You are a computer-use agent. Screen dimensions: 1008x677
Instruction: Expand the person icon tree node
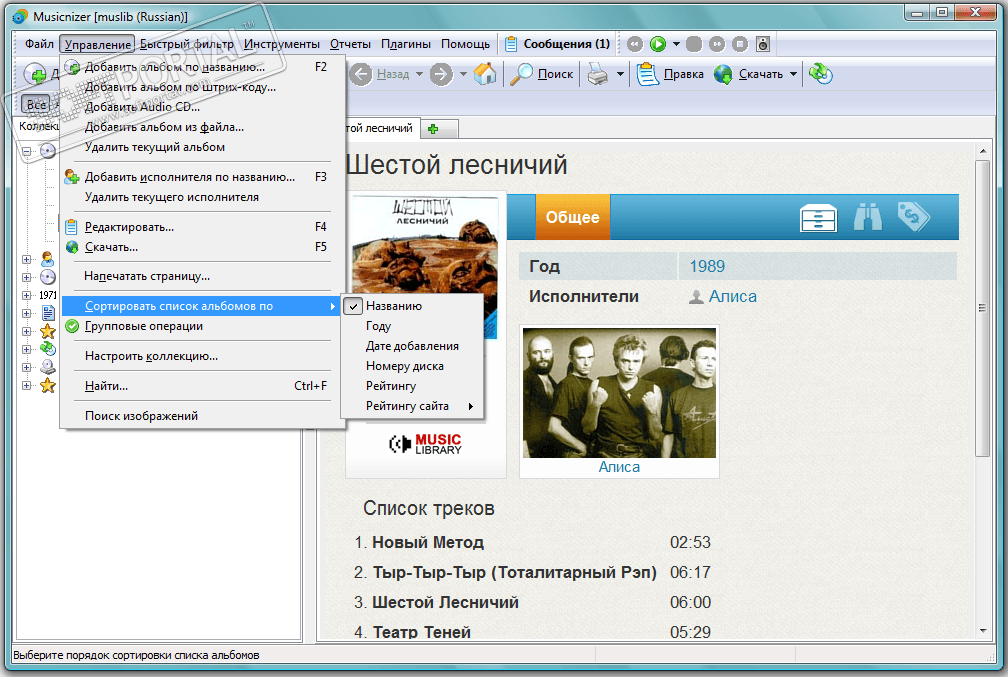point(26,259)
